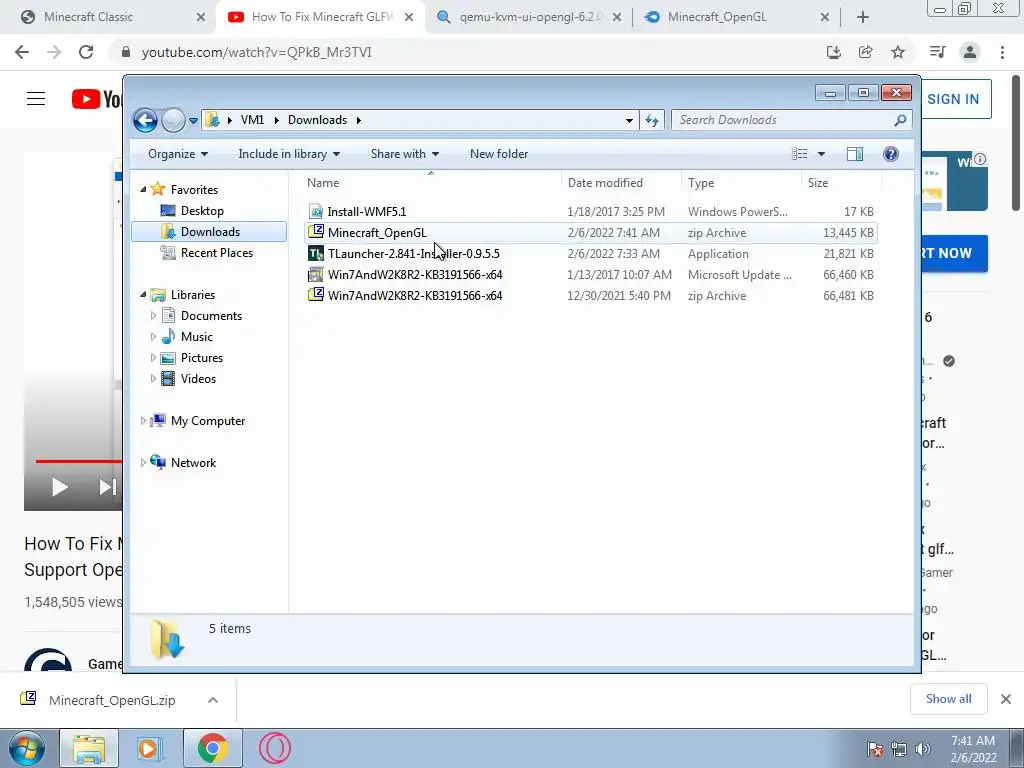The image size is (1024, 768).
Task: Toggle the preview pane
Action: point(854,154)
